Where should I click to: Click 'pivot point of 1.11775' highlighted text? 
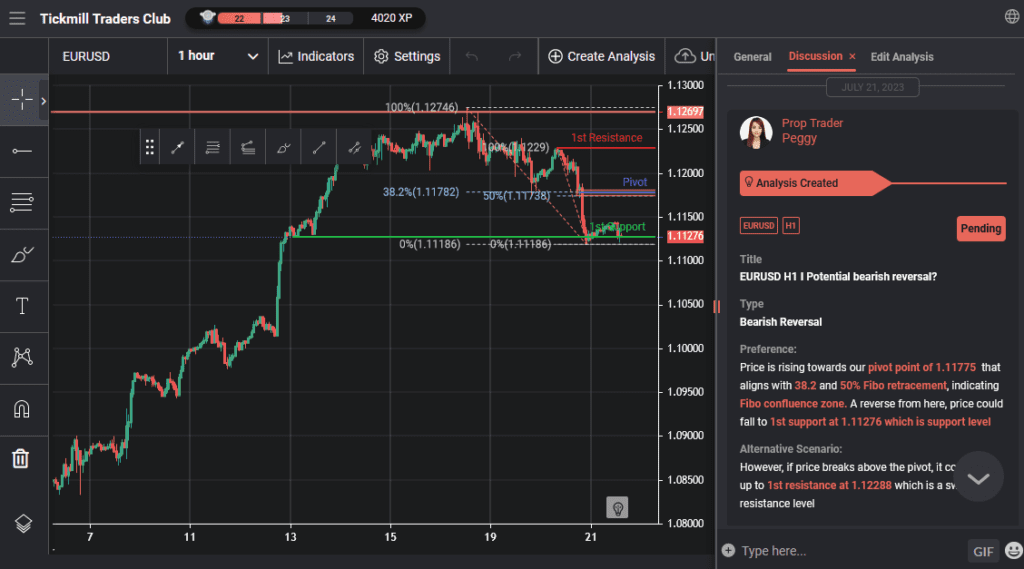coord(921,367)
